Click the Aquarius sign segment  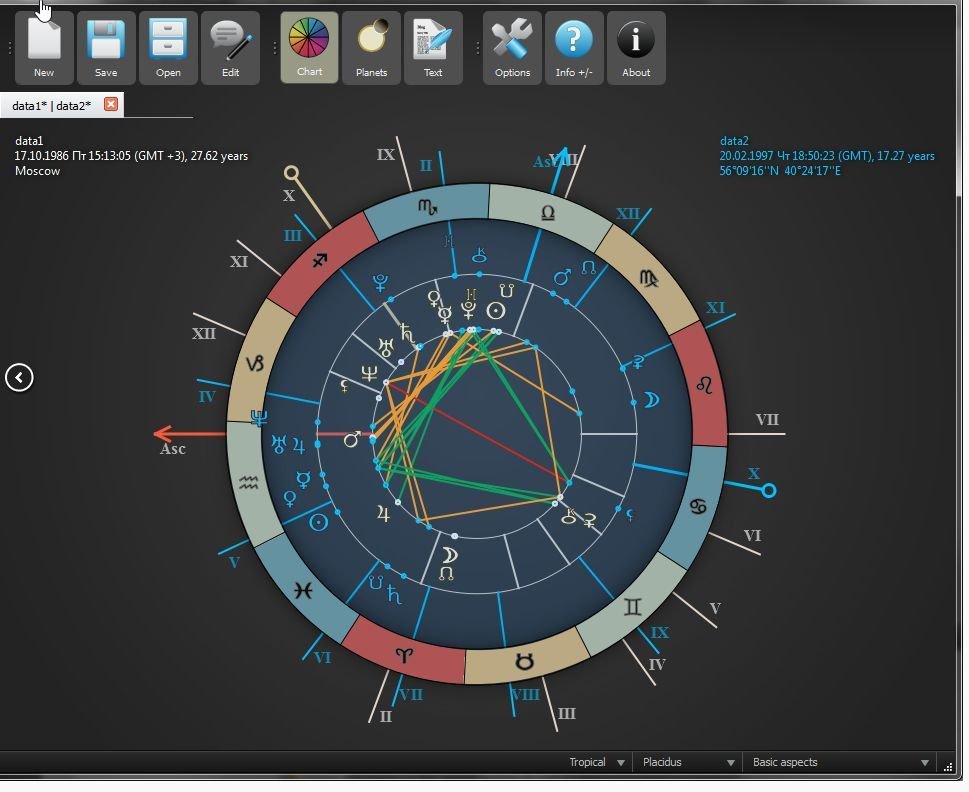point(249,482)
